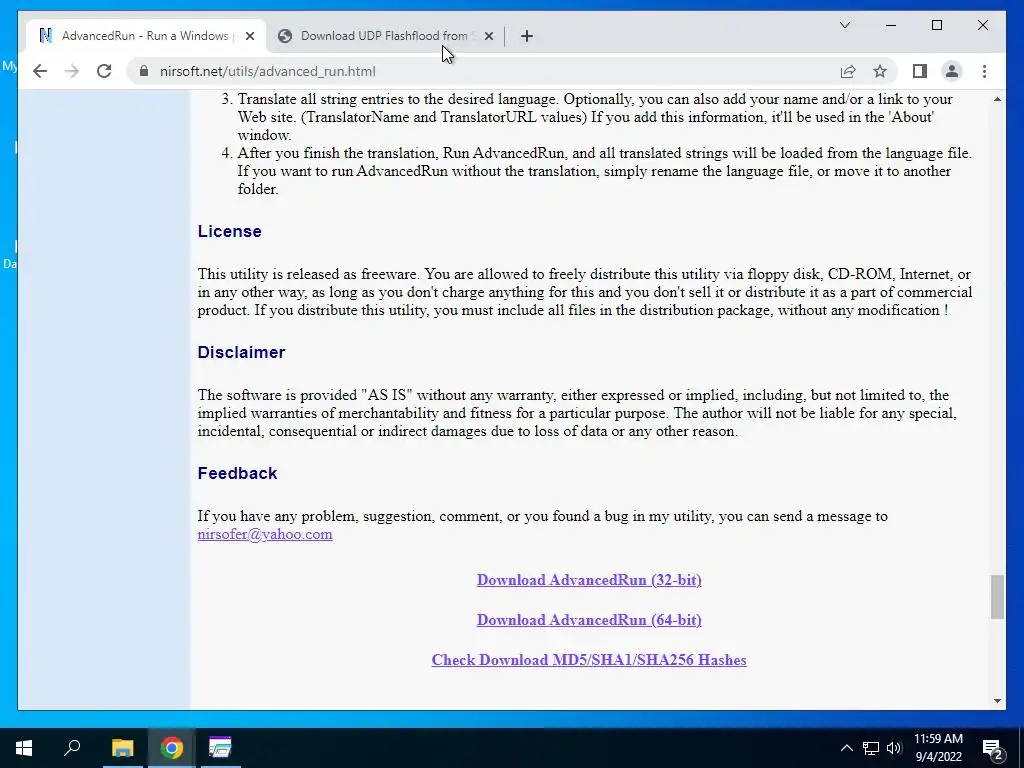This screenshot has width=1024, height=768.
Task: Maximize the Chrome window
Action: 936,25
